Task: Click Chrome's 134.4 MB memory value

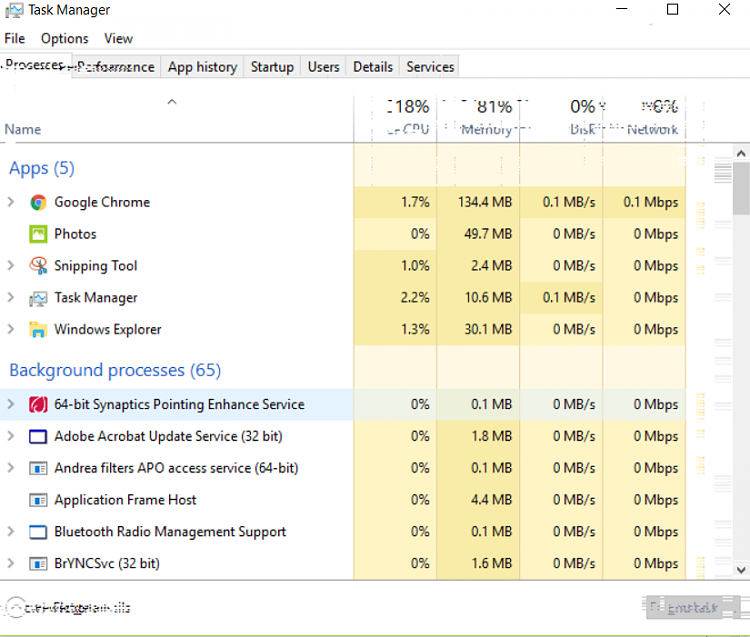Action: coord(485,202)
